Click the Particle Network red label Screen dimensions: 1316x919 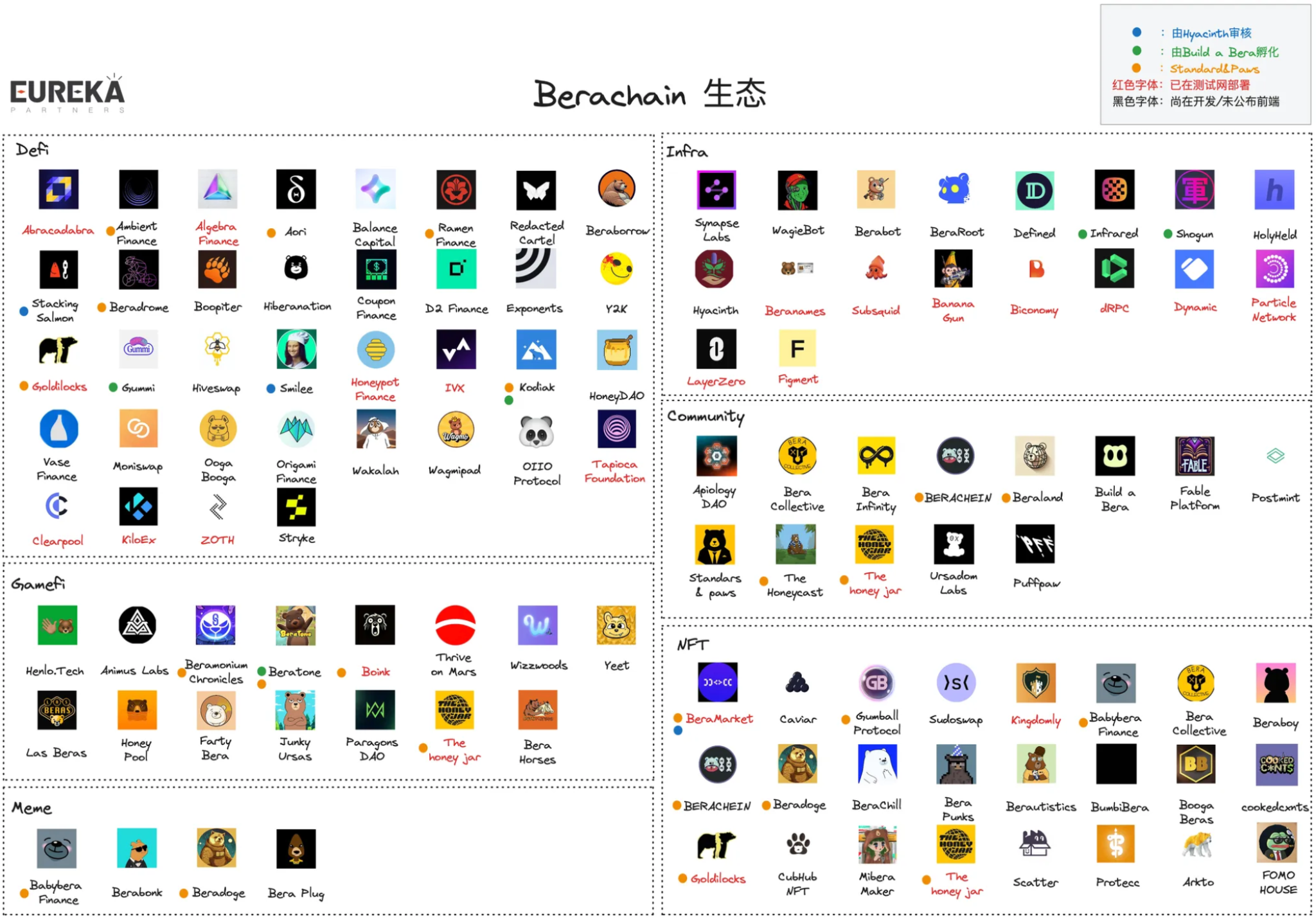click(x=1273, y=310)
